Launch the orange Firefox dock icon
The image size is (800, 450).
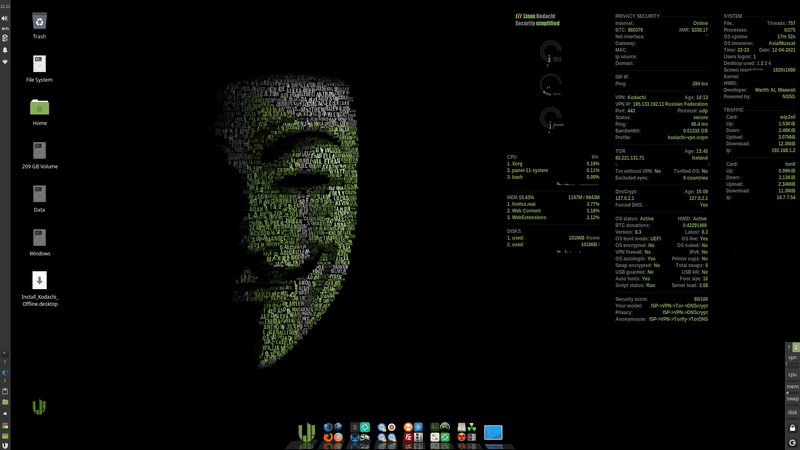click(x=328, y=437)
